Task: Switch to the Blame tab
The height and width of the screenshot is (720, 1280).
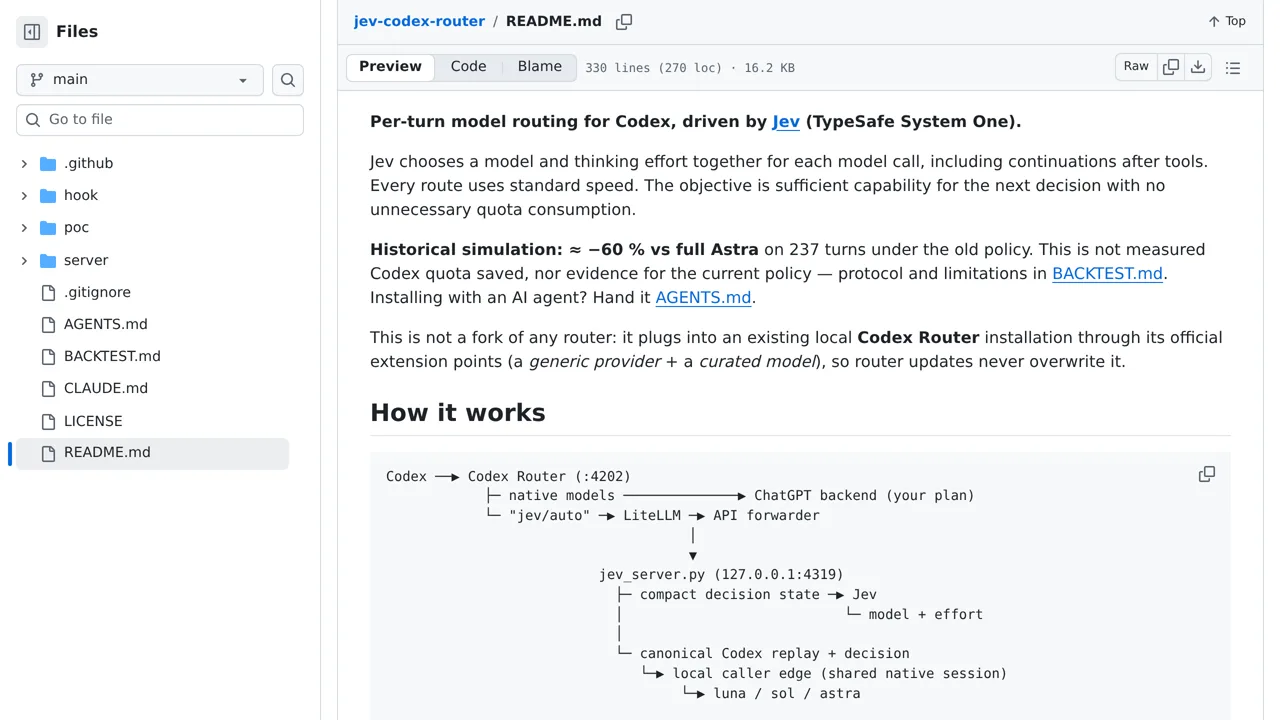Action: 540,67
